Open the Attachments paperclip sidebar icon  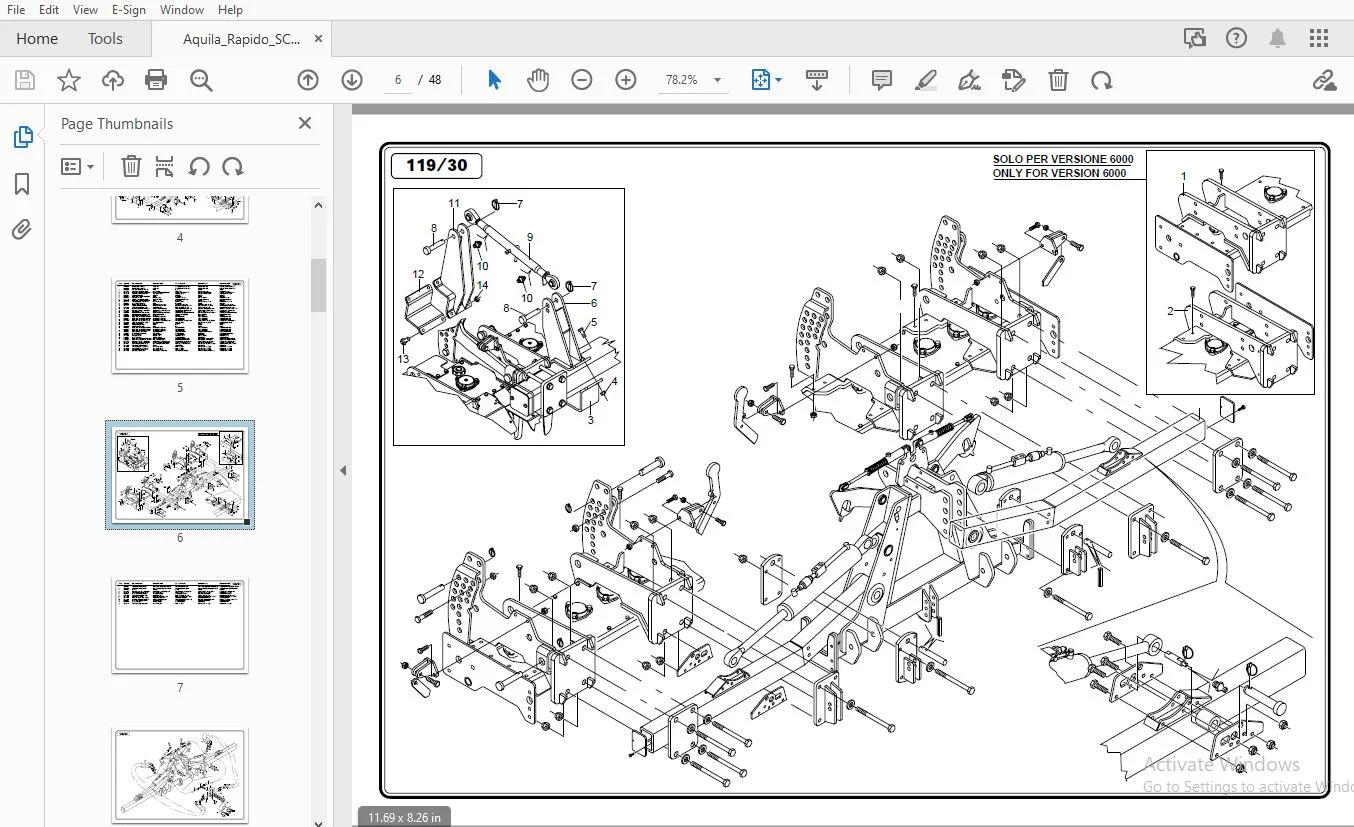[22, 230]
